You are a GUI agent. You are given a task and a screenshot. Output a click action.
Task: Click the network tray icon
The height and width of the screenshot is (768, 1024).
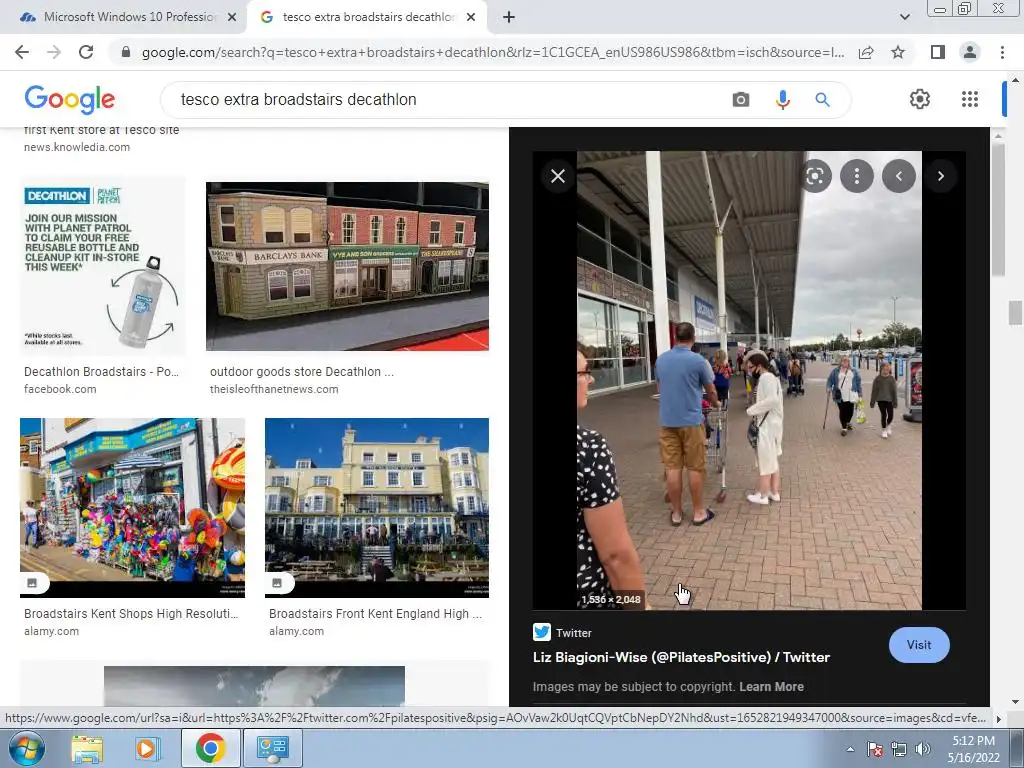pos(899,749)
